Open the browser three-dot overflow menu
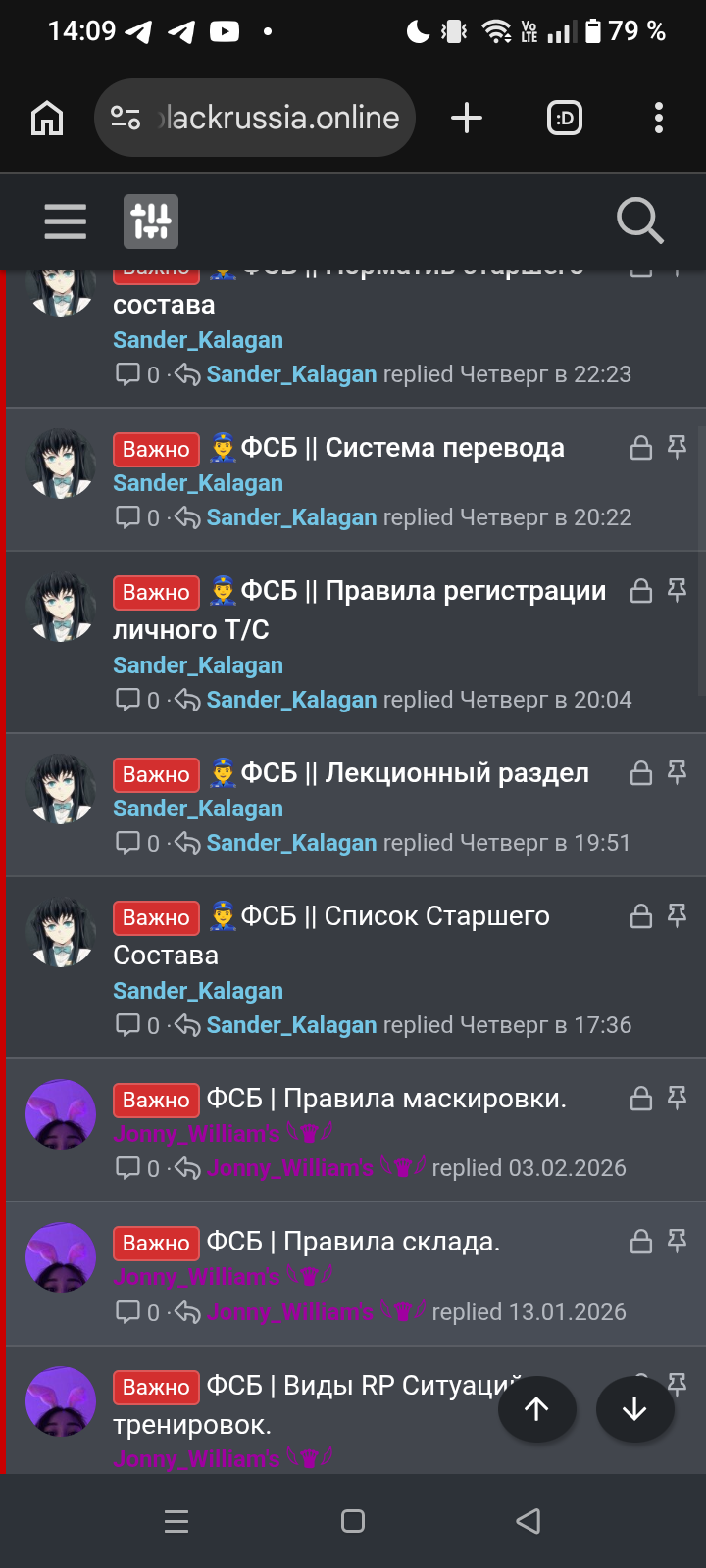Viewport: 706px width, 1568px height. (x=659, y=119)
